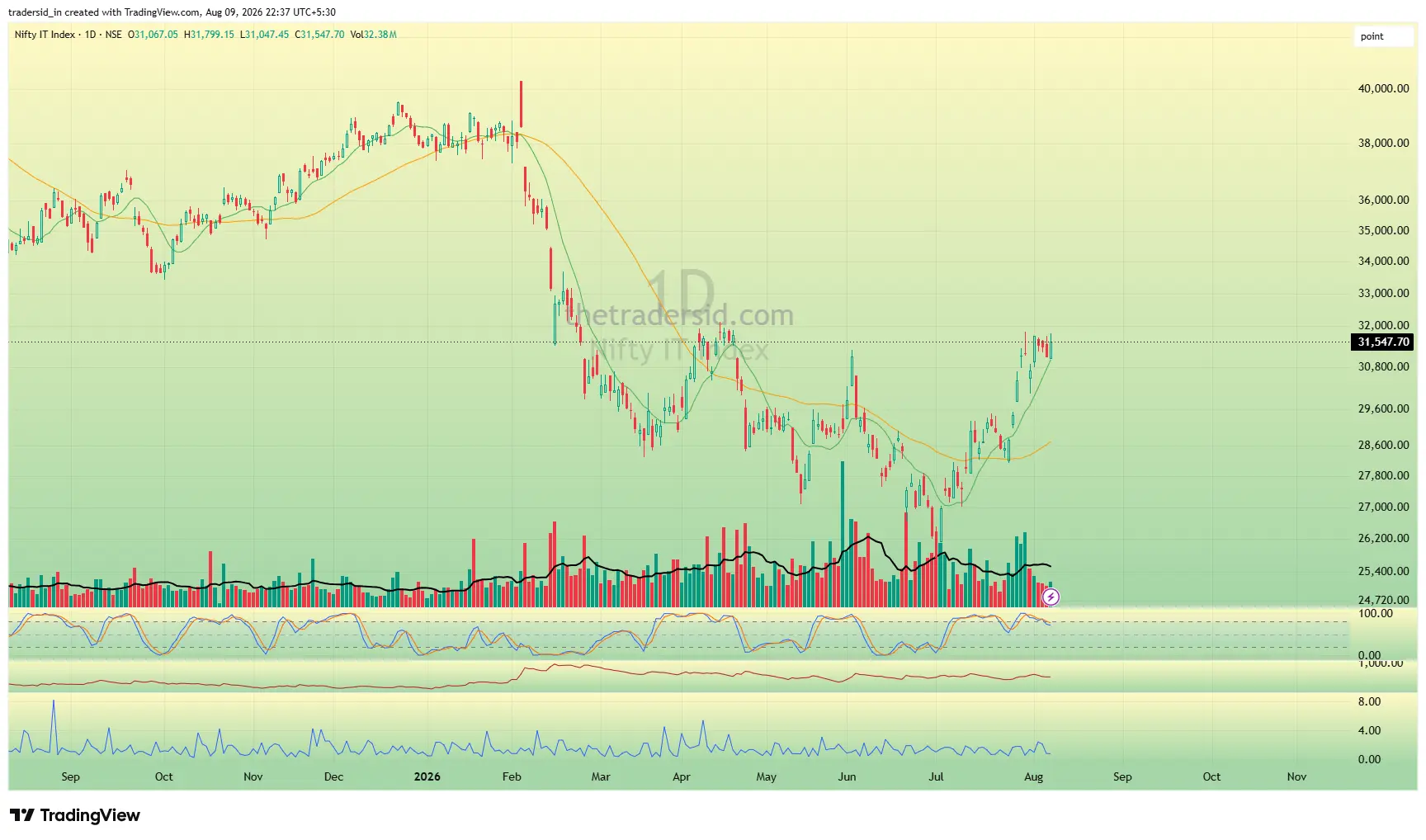The image size is (1426, 840).
Task: Select the 36,000.00 price level label
Action: (1383, 200)
